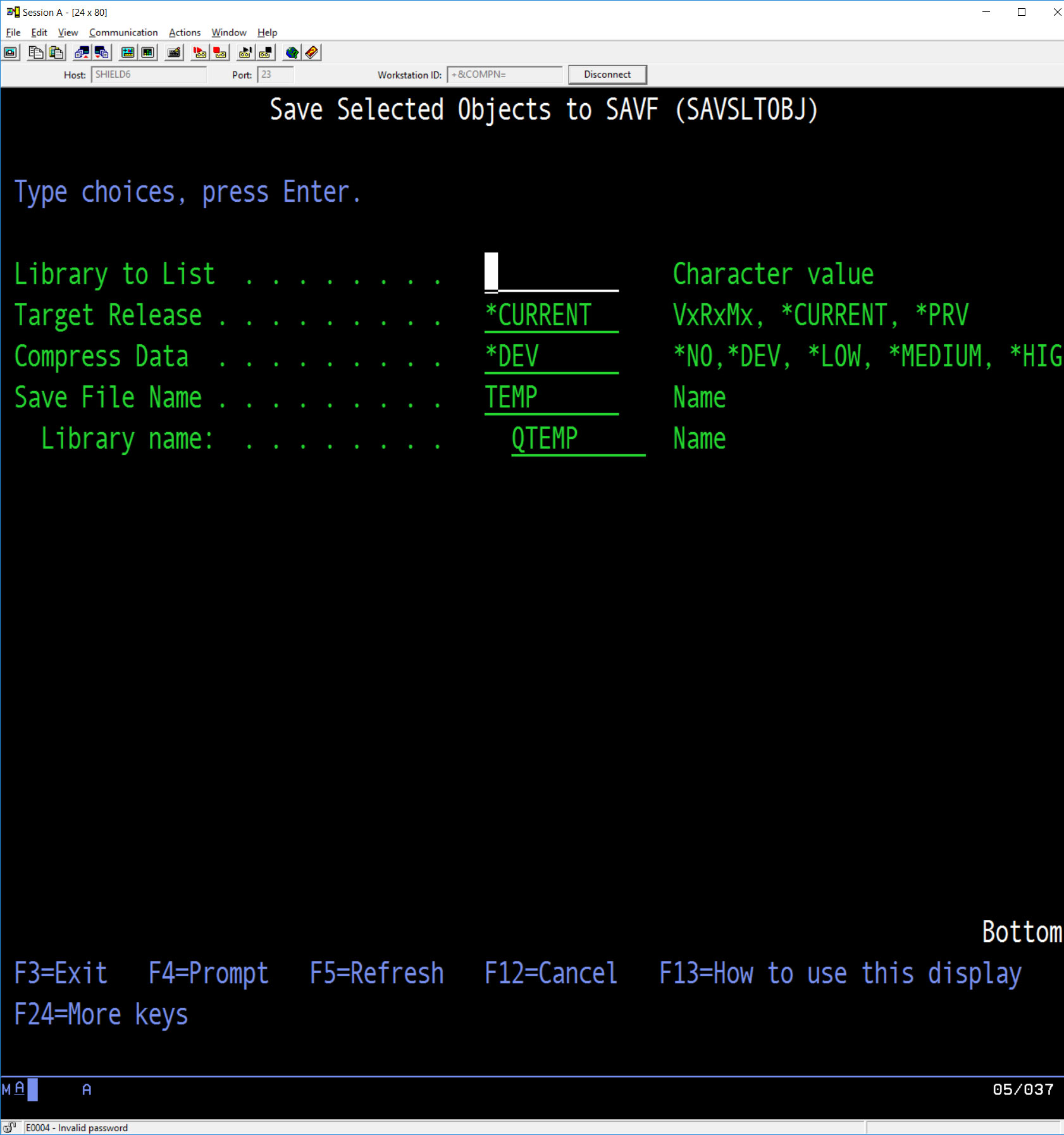Screen dimensions: 1064x1135
Task: Open the keyboard remap icon
Action: coord(173,53)
